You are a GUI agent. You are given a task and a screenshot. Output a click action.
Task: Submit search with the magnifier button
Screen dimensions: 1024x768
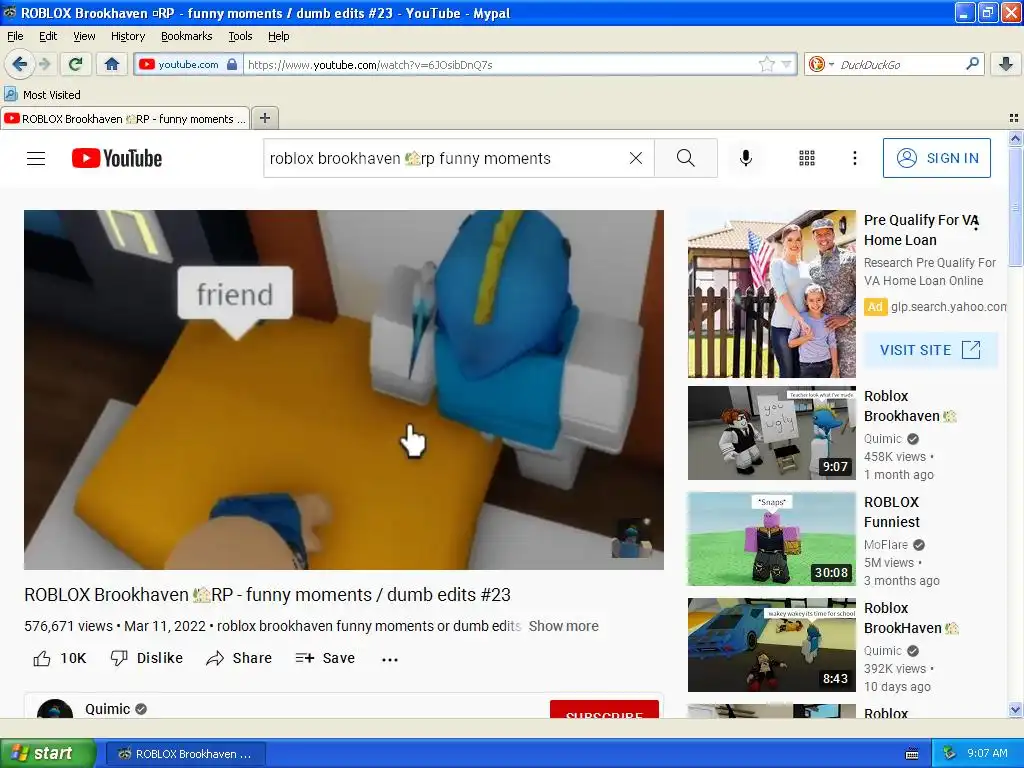tap(686, 158)
